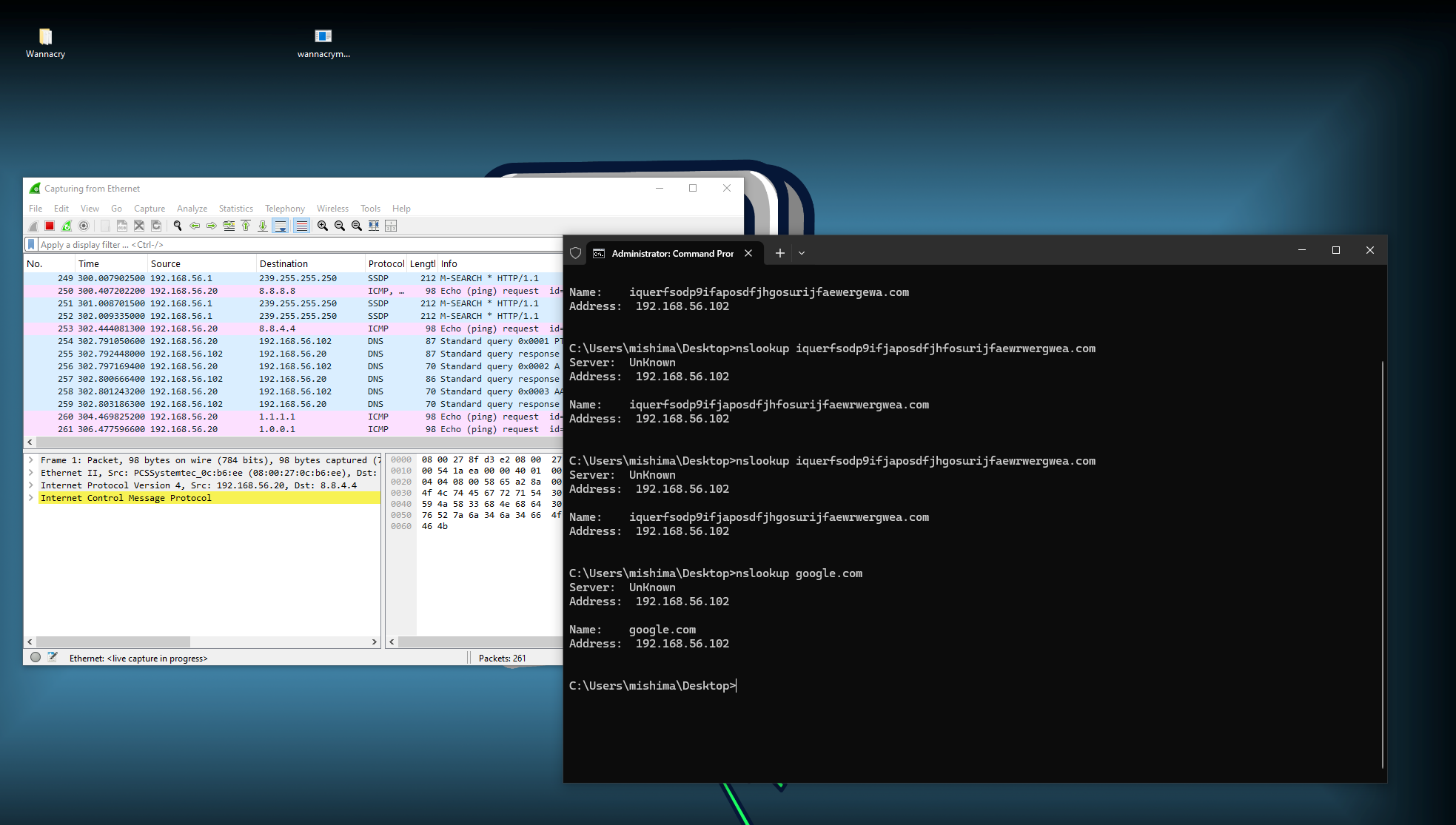The image size is (1456, 825).
Task: Click the save capture file icon
Action: [x=122, y=226]
